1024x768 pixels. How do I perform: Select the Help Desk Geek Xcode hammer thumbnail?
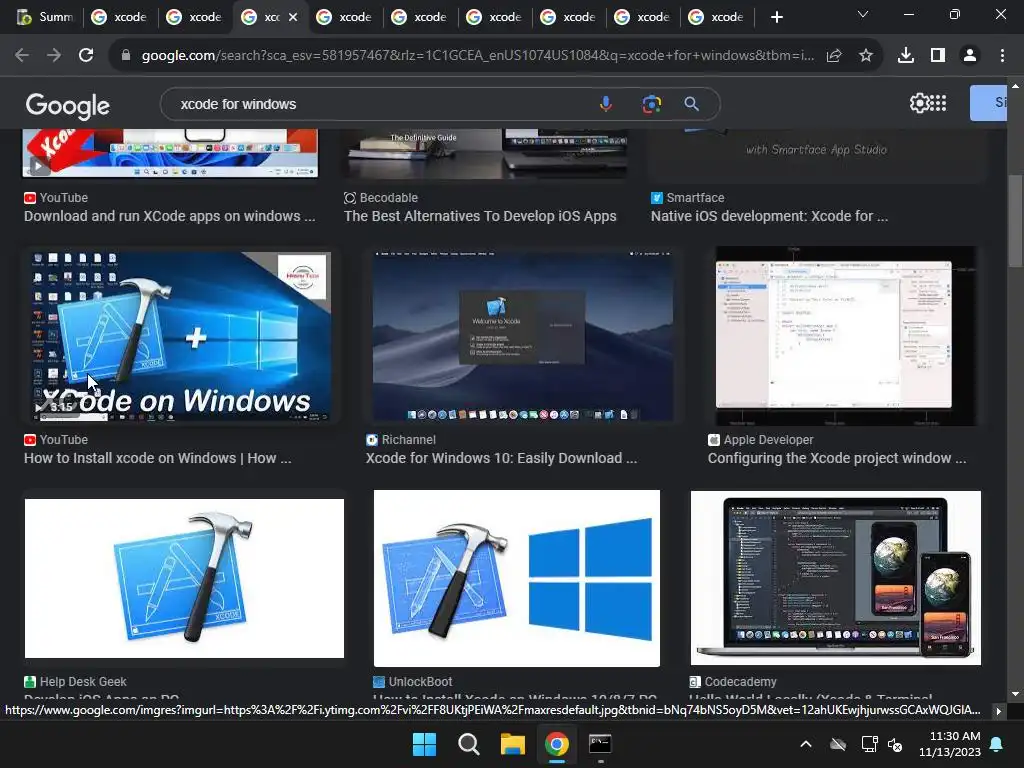(x=184, y=578)
